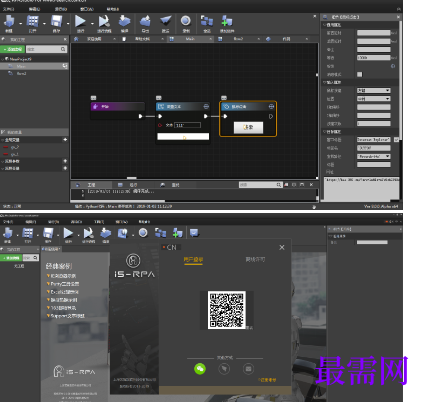
Task: Click the target icon on the set-text node
Action: 206,106
